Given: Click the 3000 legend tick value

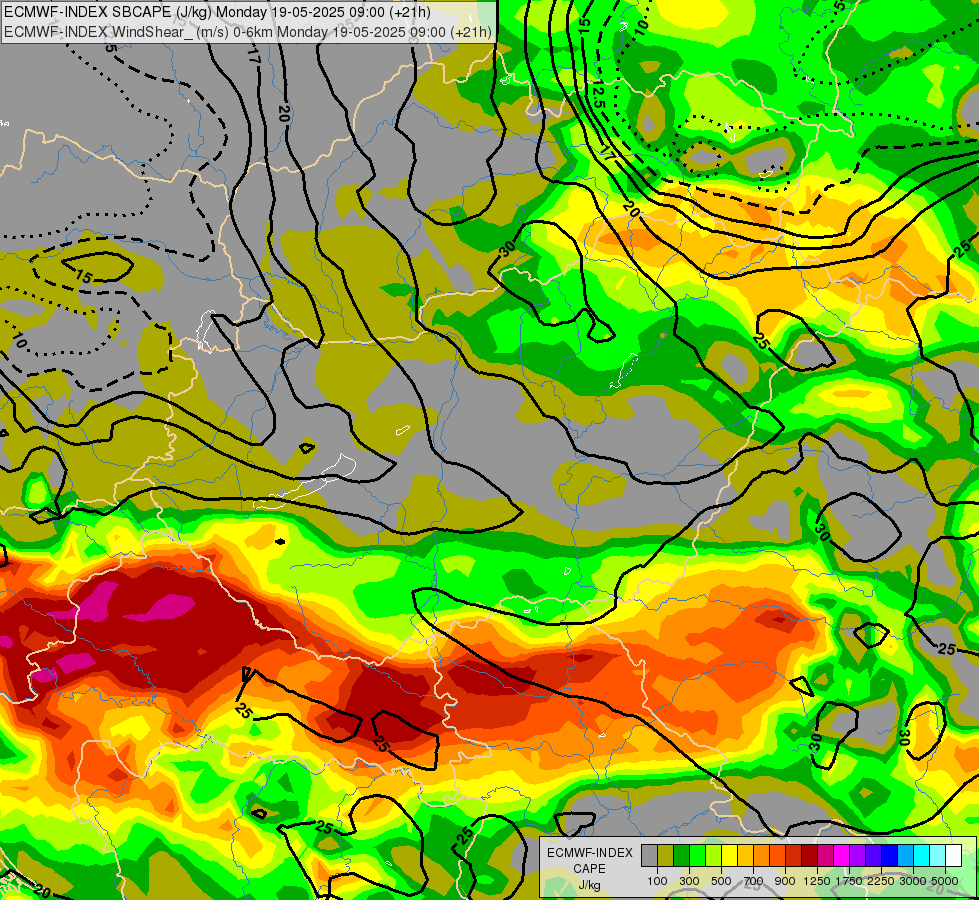Looking at the screenshot, I should click(913, 881).
